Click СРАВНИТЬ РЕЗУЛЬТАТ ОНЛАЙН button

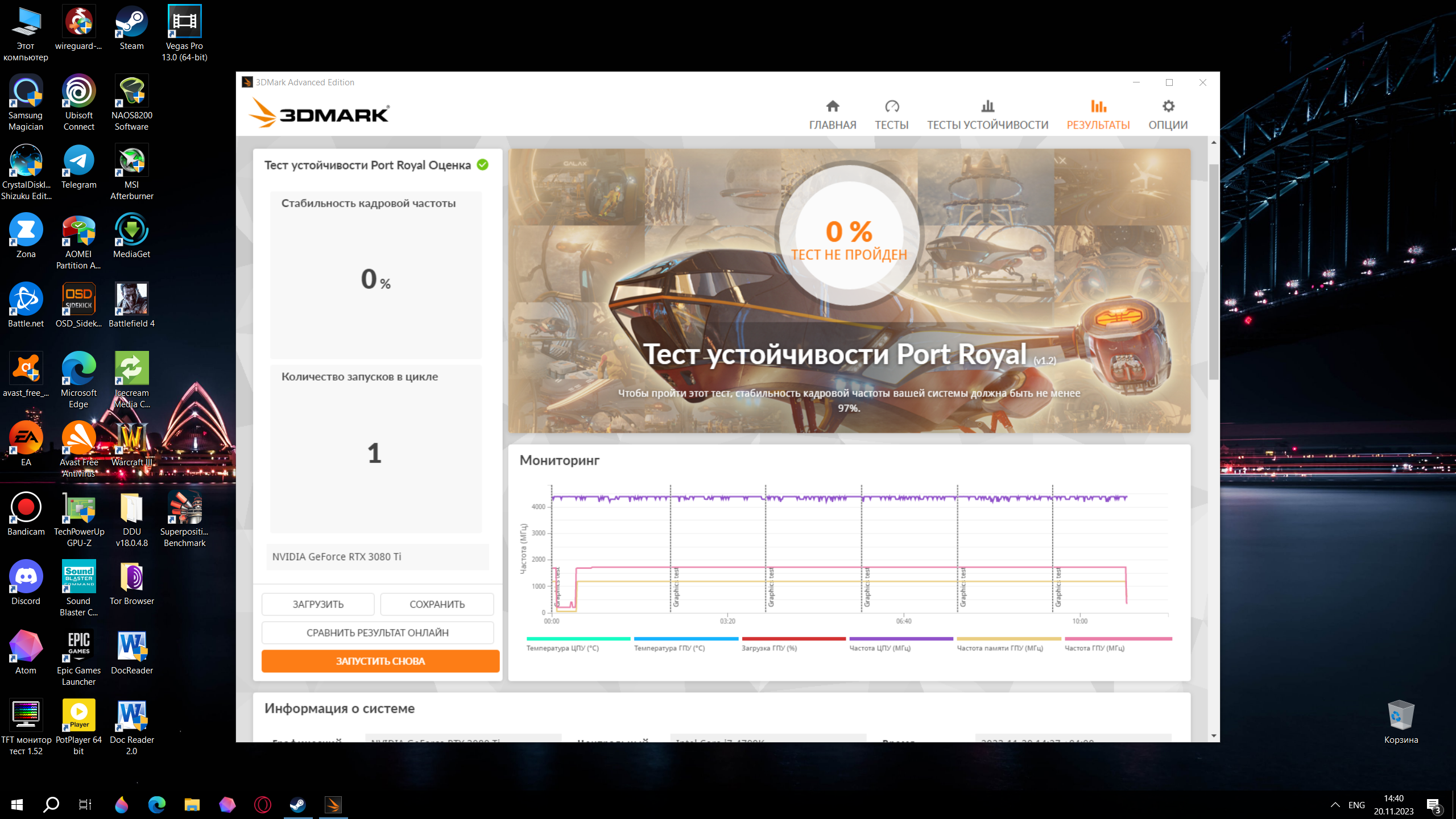377,632
